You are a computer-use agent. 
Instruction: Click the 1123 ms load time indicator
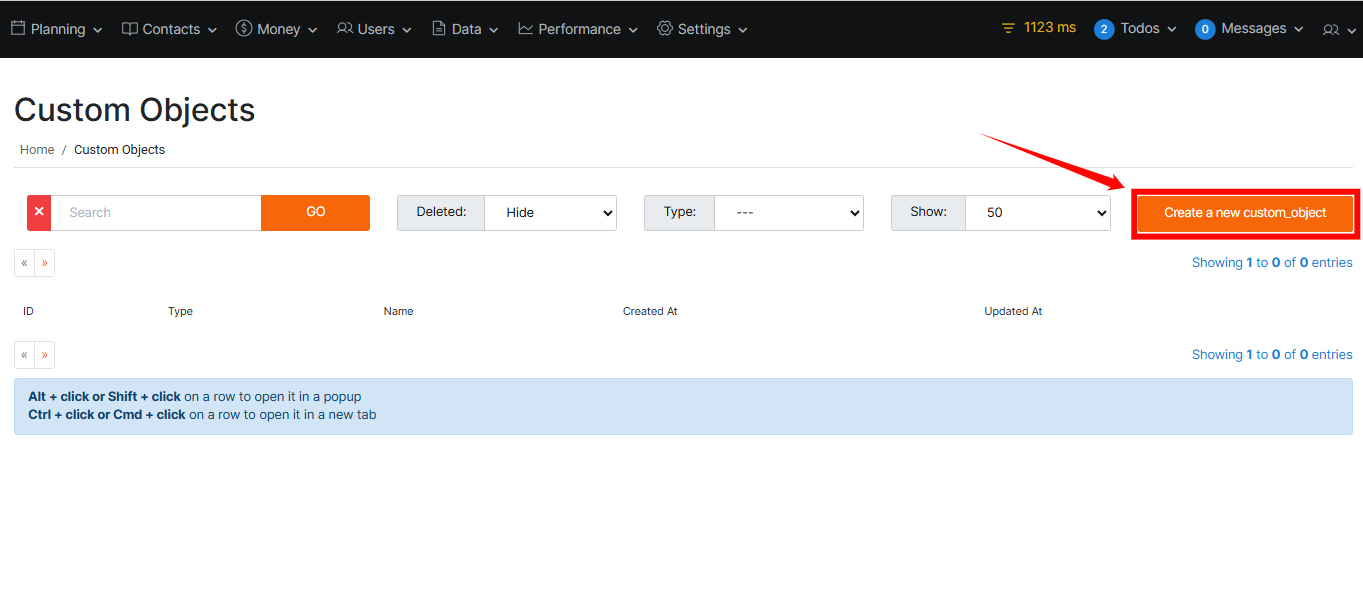click(x=1039, y=28)
